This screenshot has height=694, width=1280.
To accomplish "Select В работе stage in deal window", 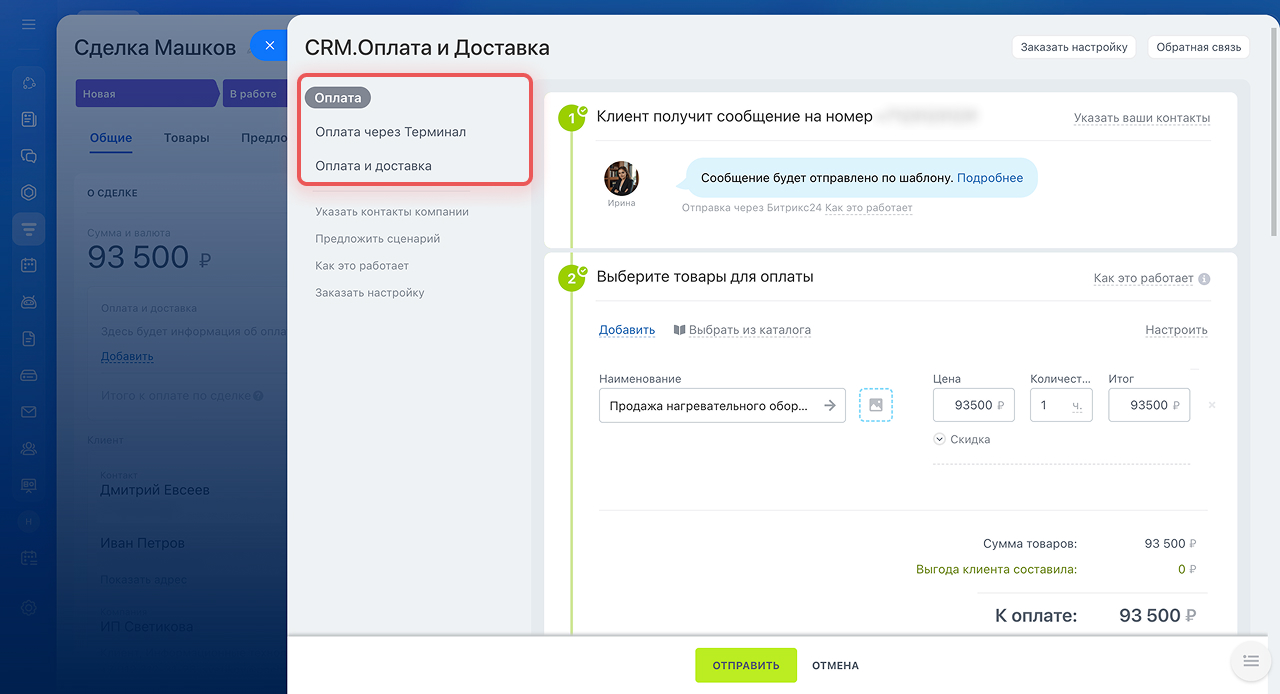I will [x=253, y=94].
